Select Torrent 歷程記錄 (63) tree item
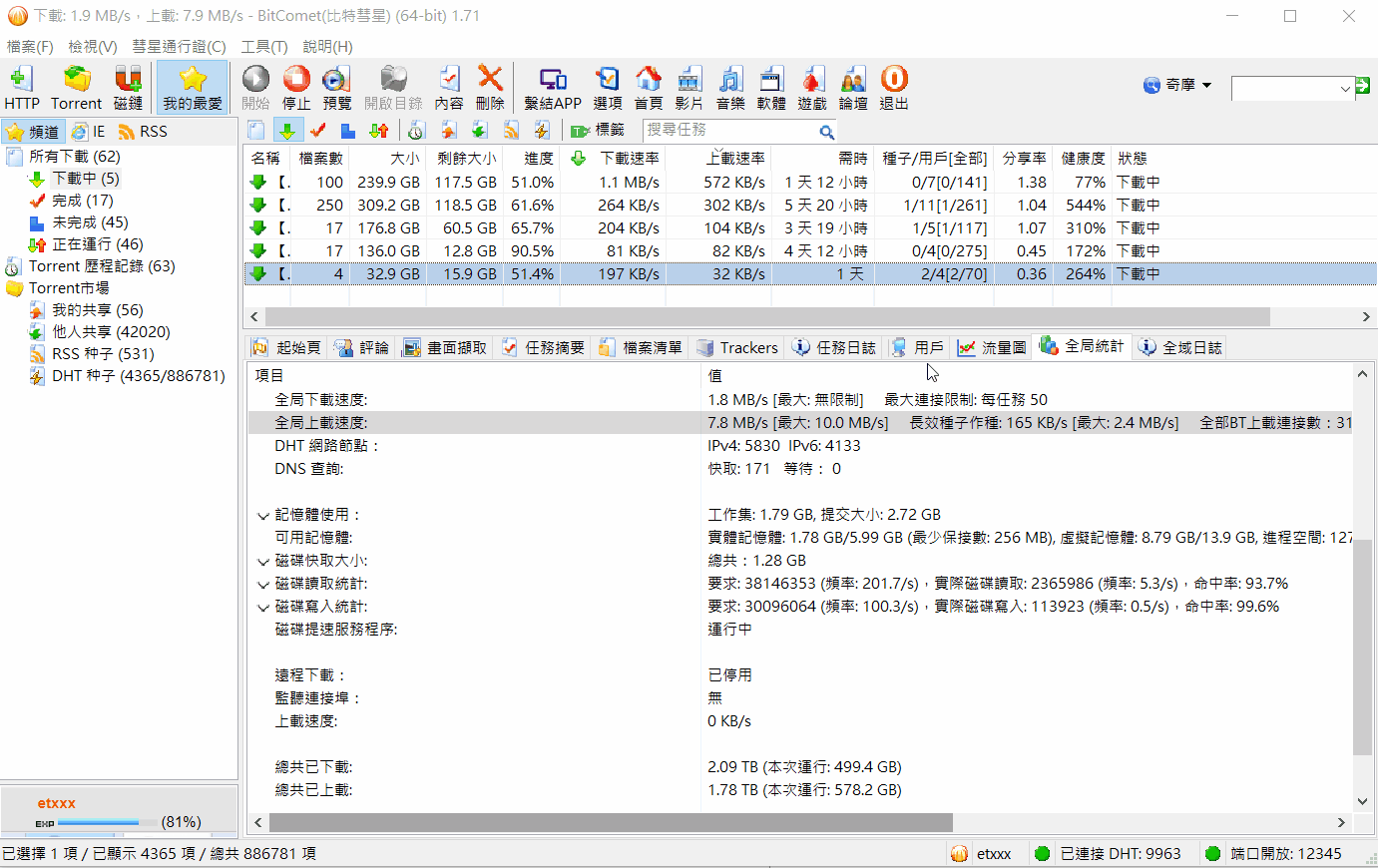 click(x=102, y=266)
